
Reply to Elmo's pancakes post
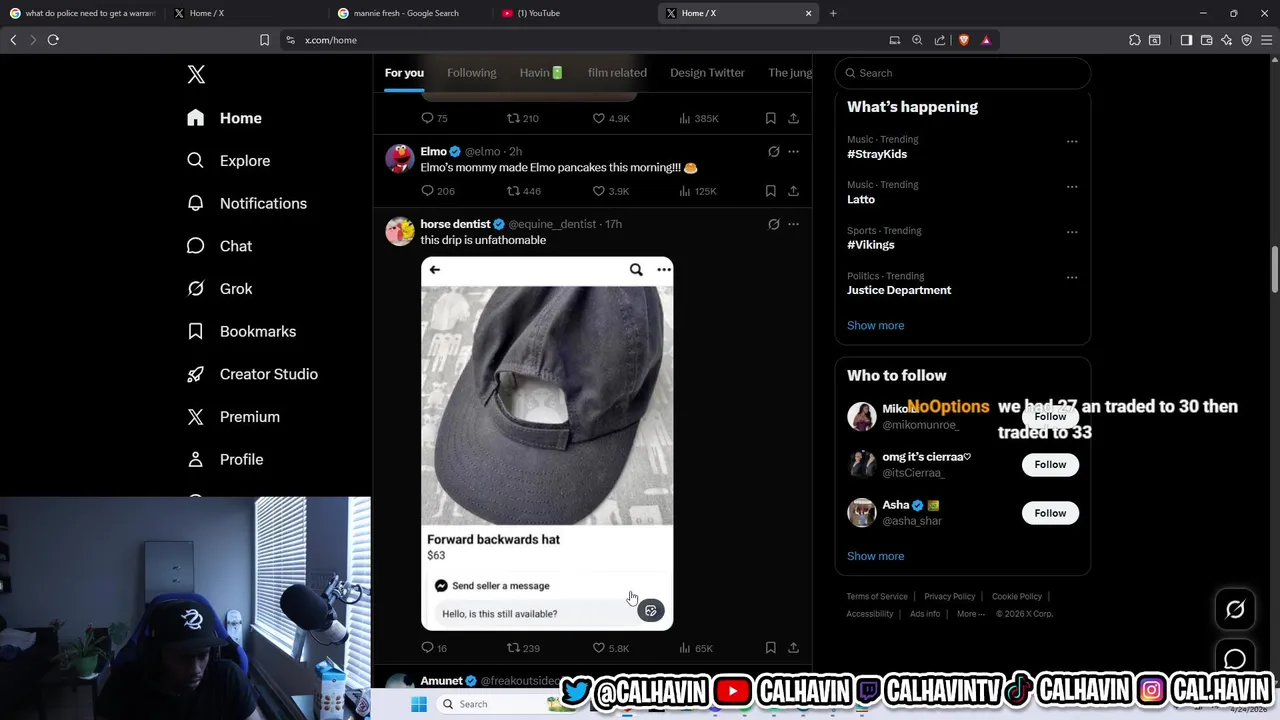pyautogui.click(x=437, y=191)
